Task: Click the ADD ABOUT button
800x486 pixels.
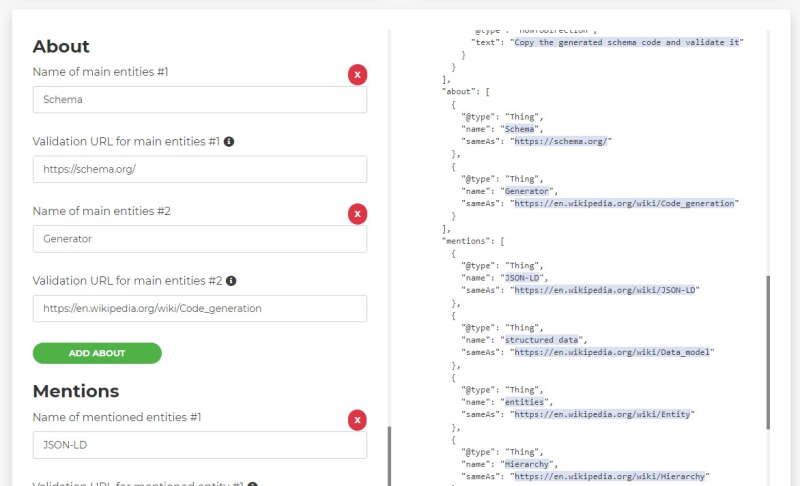Action: (97, 353)
